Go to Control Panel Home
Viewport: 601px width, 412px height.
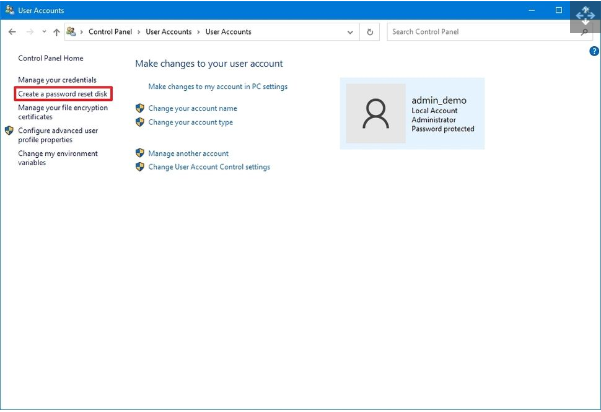pos(50,59)
